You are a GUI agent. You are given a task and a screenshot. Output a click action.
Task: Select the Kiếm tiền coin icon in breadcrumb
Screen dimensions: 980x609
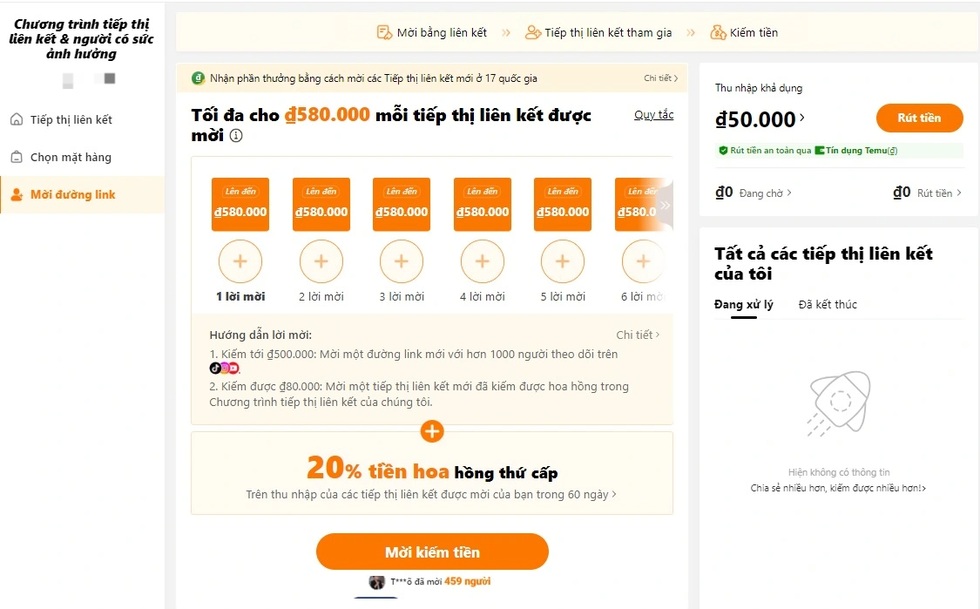pos(718,31)
